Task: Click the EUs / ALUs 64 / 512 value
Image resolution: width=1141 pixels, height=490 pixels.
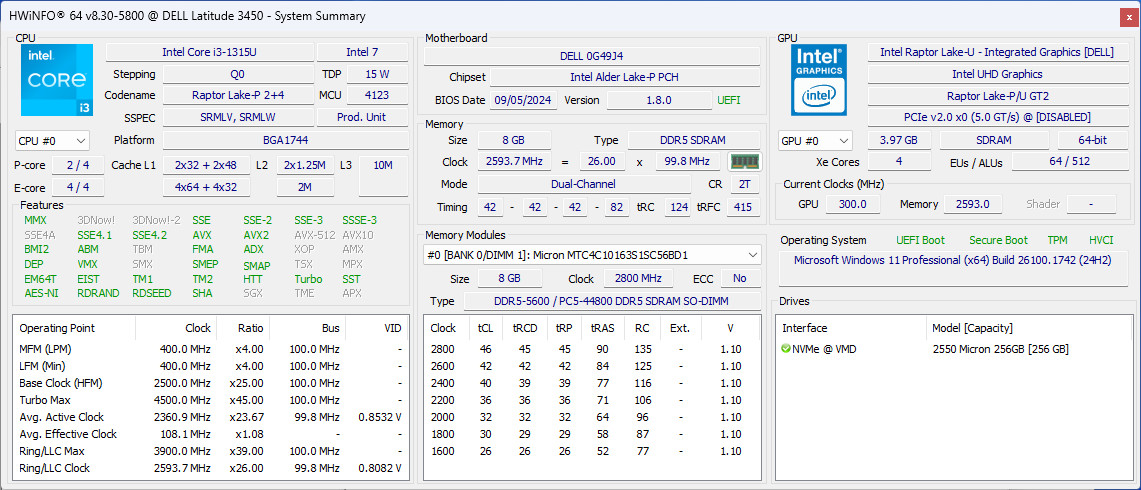Action: click(1069, 162)
